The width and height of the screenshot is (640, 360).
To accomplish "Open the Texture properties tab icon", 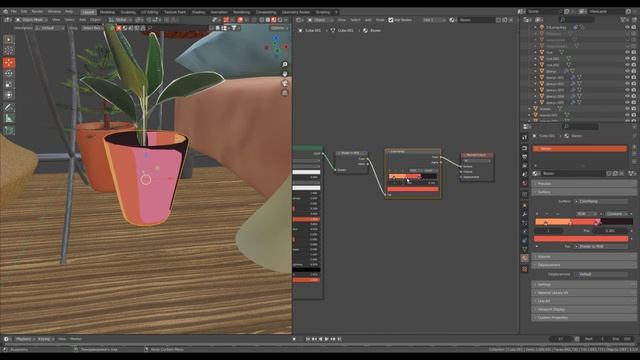I will coord(525,269).
